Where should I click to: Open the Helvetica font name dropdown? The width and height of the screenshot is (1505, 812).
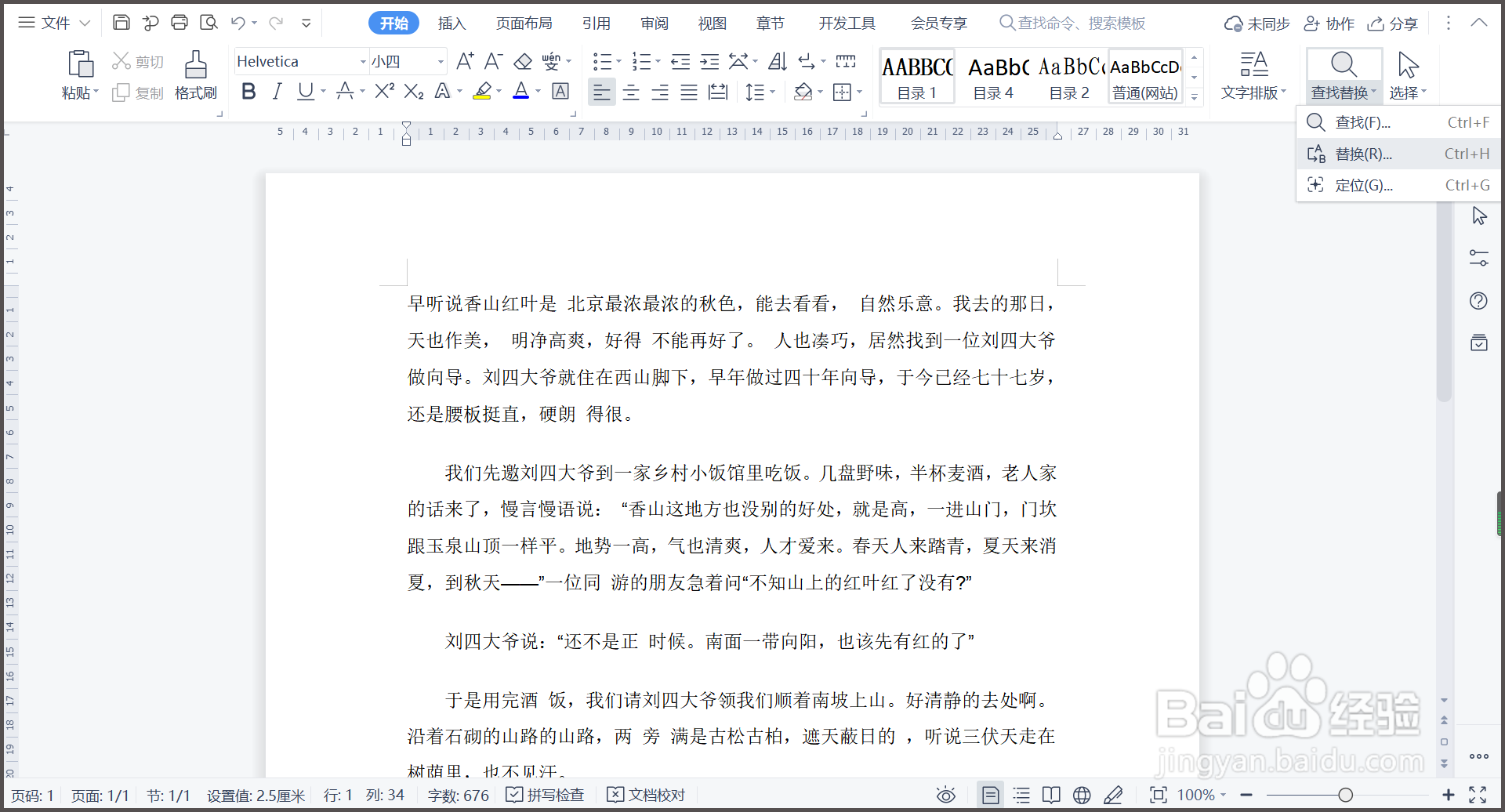(x=362, y=61)
